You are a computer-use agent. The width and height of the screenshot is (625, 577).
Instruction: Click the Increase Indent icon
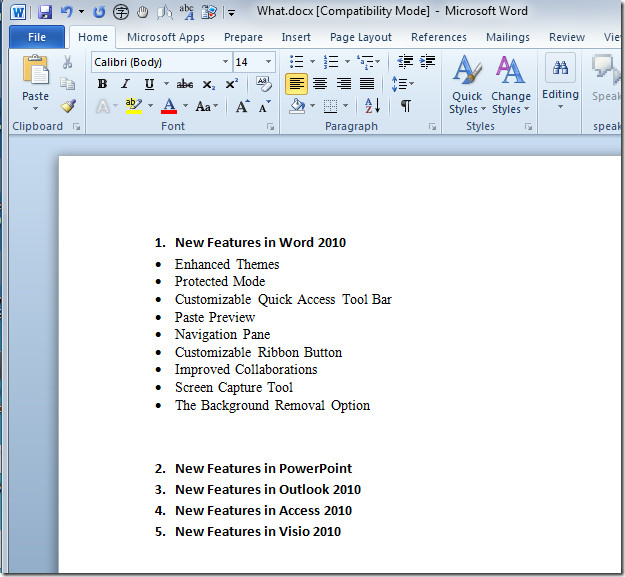pos(427,61)
